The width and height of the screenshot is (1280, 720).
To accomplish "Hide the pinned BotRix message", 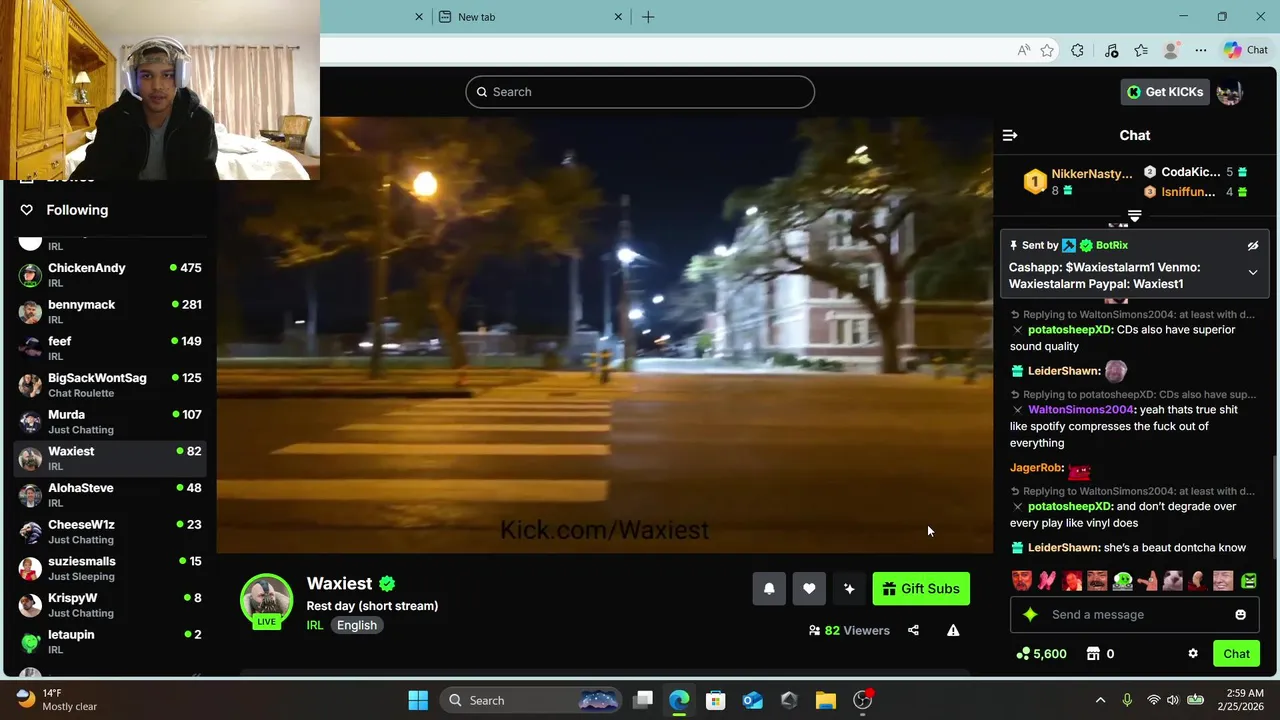I will (x=1253, y=245).
